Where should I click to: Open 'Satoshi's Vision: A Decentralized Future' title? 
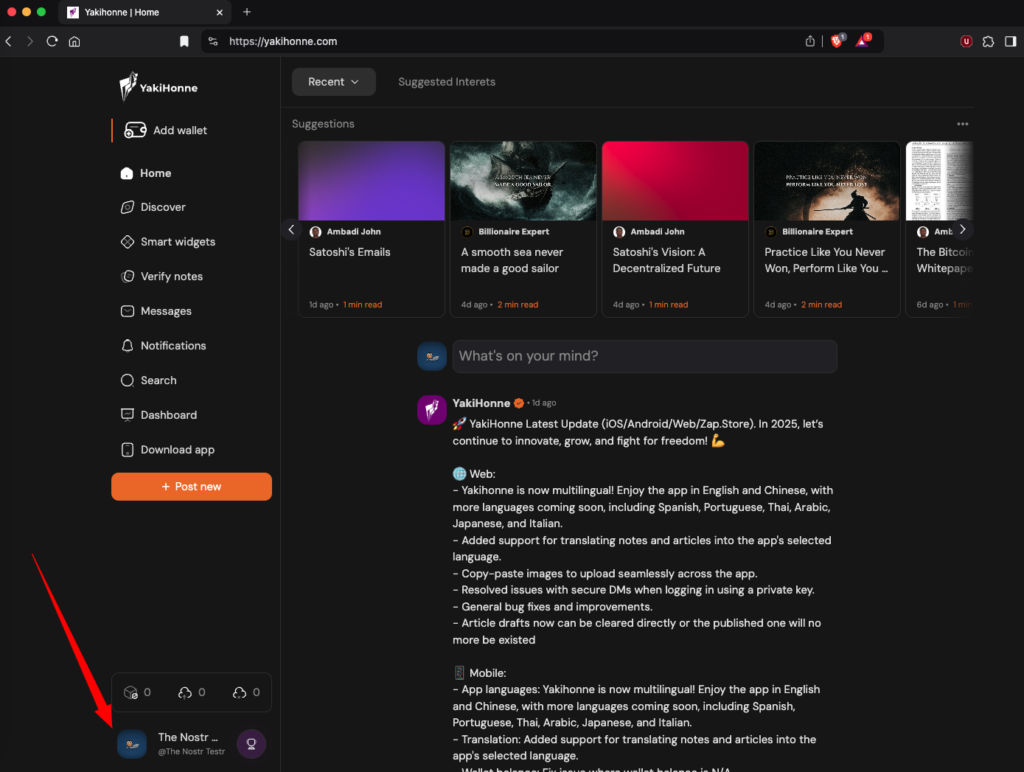[x=666, y=260]
